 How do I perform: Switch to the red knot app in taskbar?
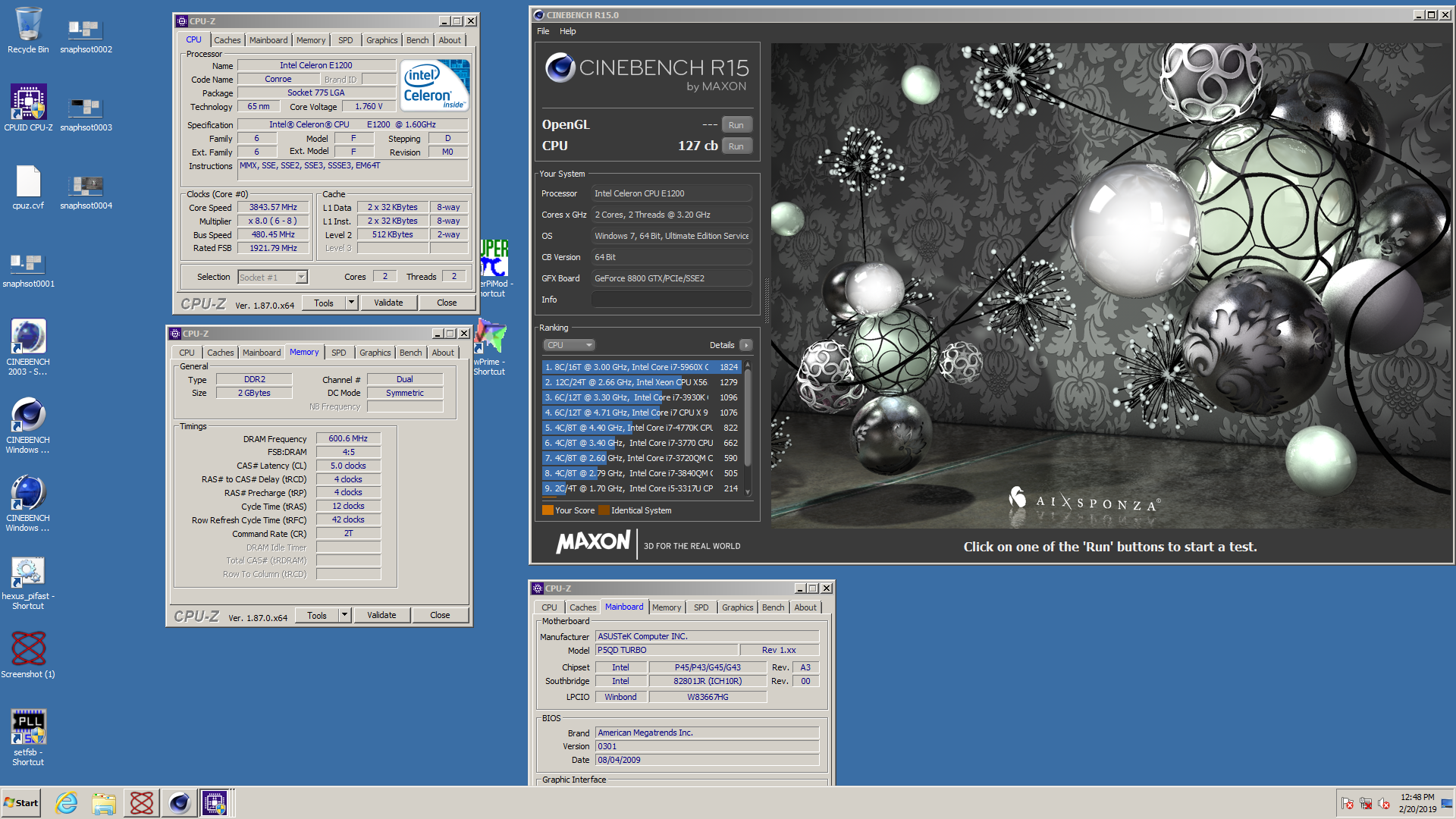[x=142, y=803]
